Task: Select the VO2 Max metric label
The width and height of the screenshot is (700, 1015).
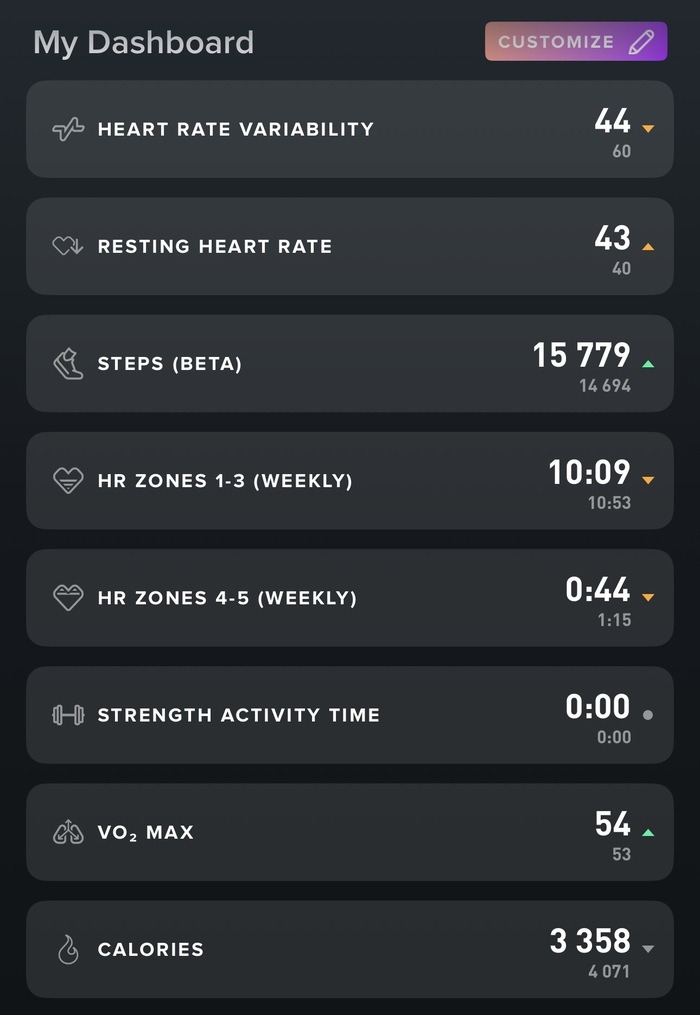Action: 145,832
